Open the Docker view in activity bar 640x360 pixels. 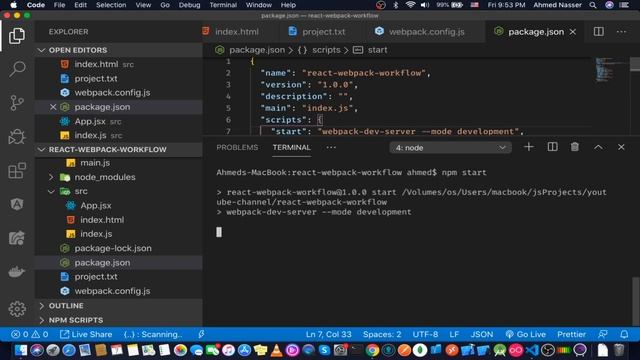point(17,271)
